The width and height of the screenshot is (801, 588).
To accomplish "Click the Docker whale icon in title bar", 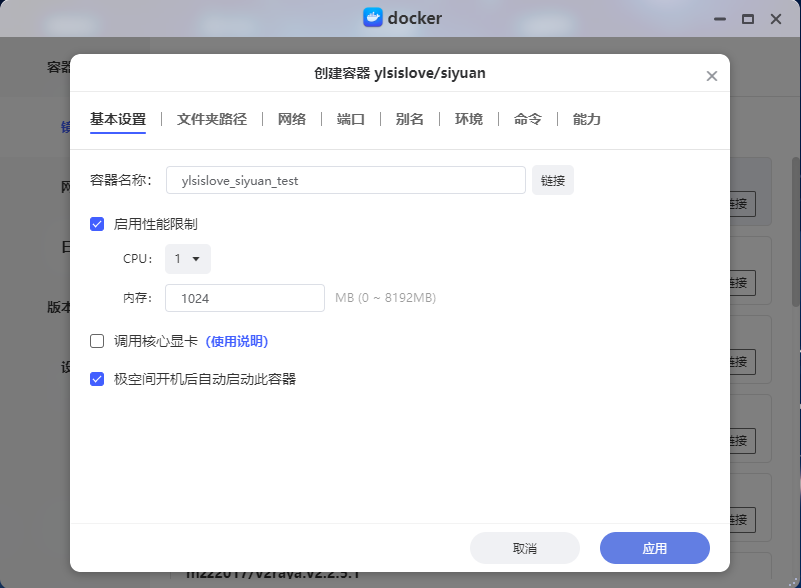I will pos(373,18).
